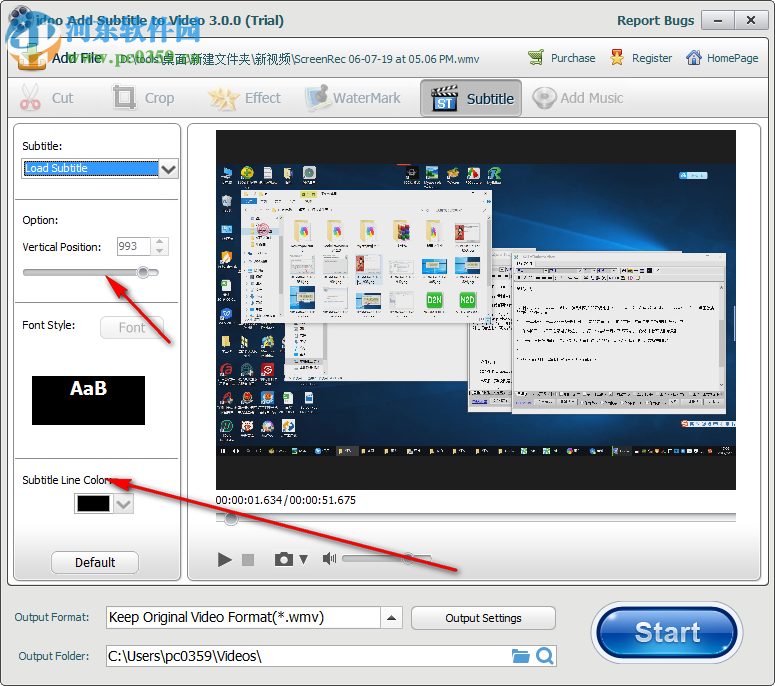The height and width of the screenshot is (686, 775).
Task: Open Output Settings
Action: pos(483,618)
